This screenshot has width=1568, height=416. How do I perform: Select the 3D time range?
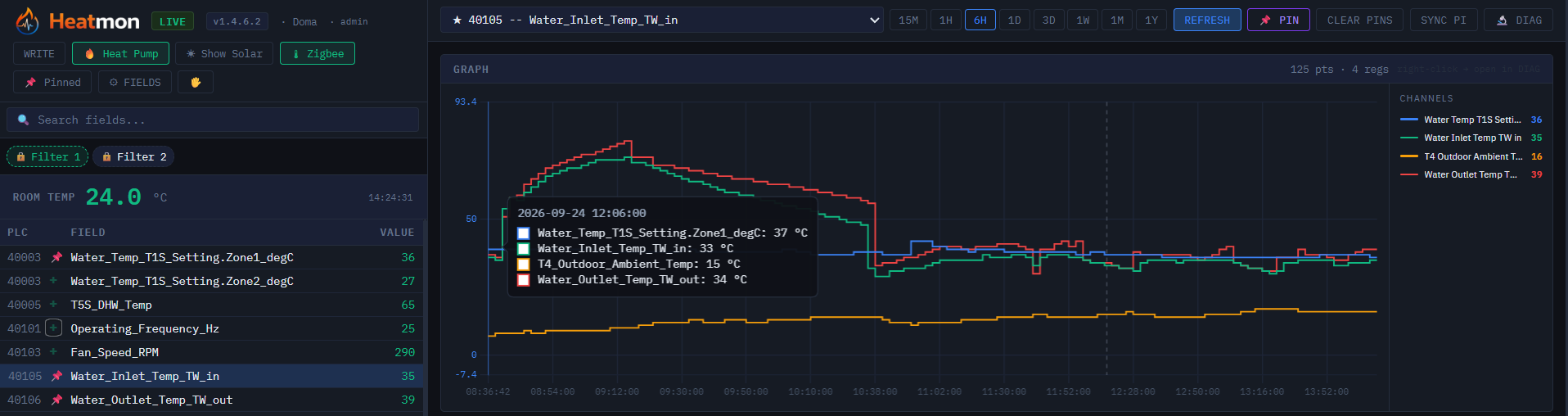1049,20
